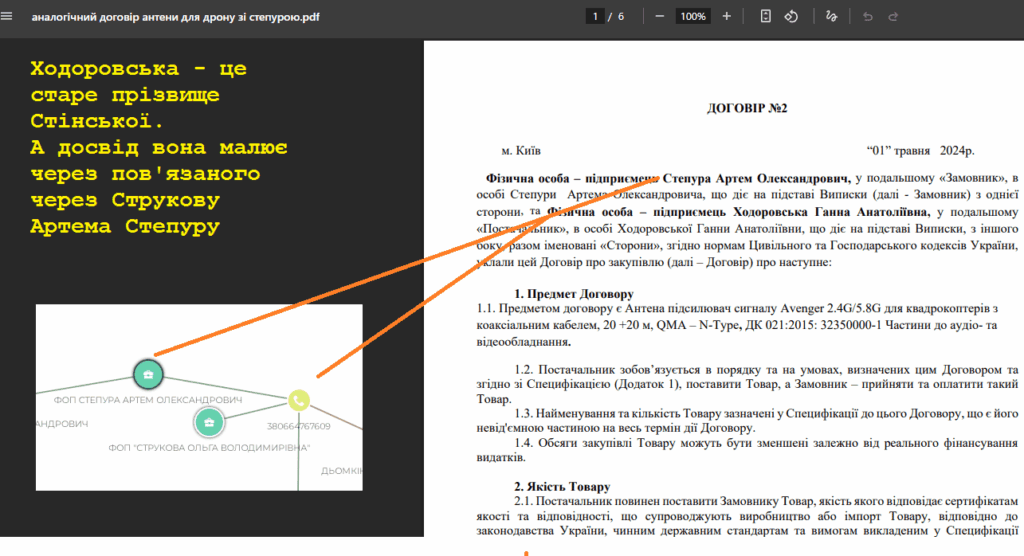Screen dimensions: 1024x556
Task: Click the ФОП СТЕПУРА АРТЕМ ОЛЕКСАНДРОВИЧ label
Action: click(x=147, y=399)
